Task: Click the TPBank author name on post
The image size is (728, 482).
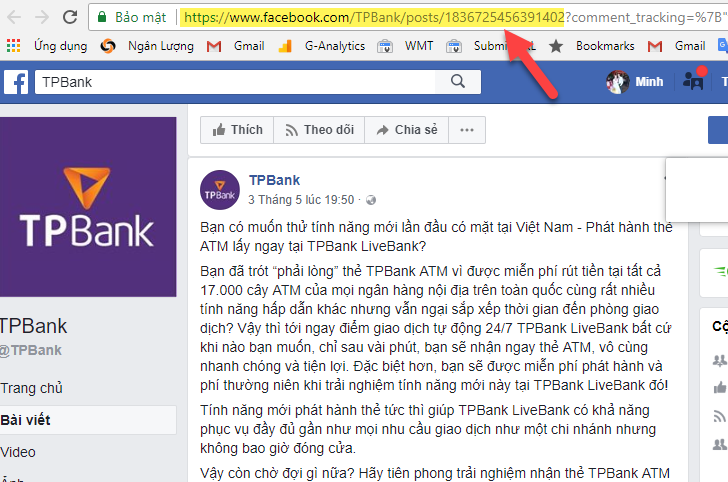Action: coord(274,180)
